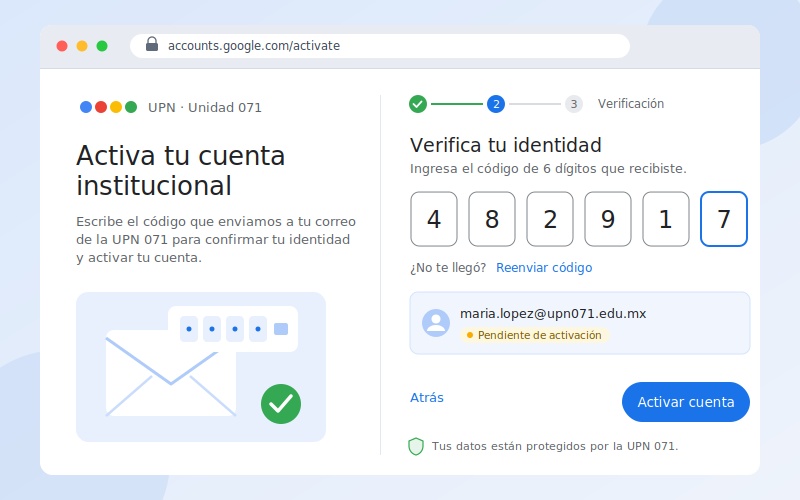This screenshot has height=500, width=800.
Task: Click Tus datos están protegidos text
Action: click(x=555, y=446)
